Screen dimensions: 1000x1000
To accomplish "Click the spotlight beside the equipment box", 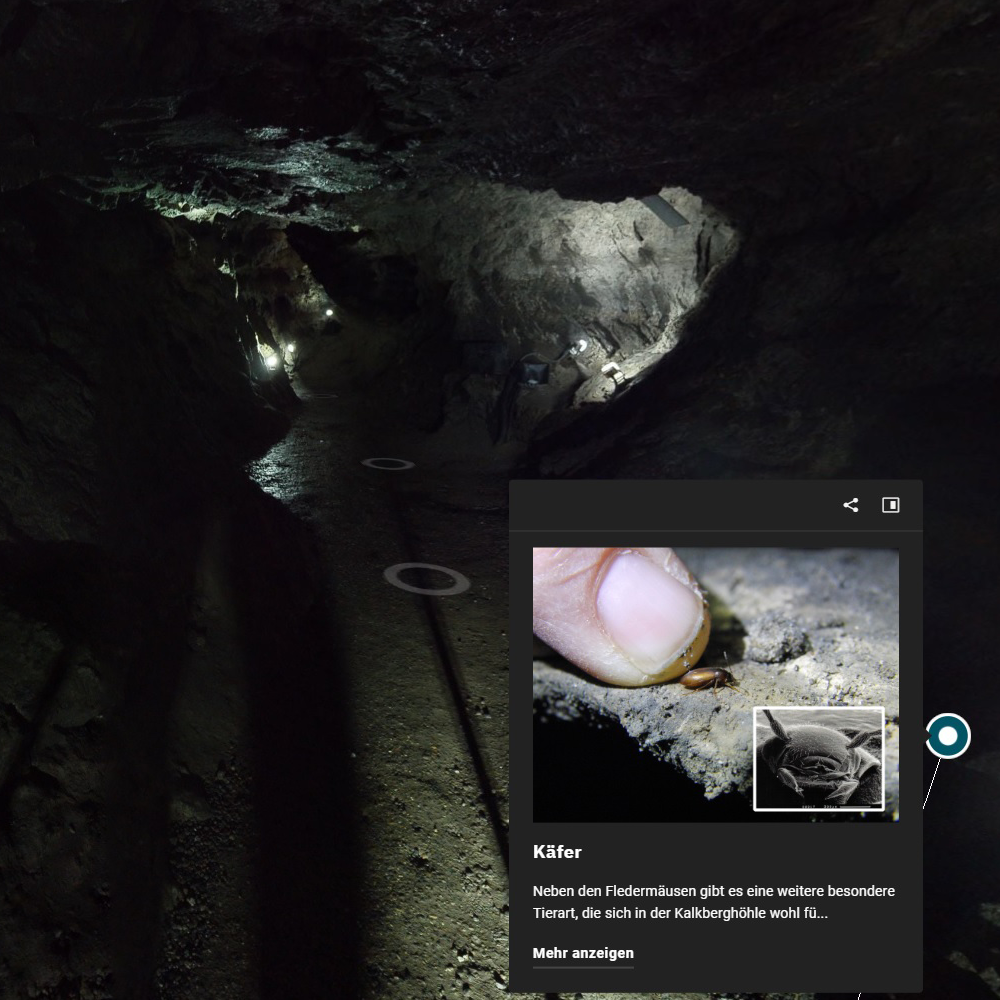I will pos(581,346).
